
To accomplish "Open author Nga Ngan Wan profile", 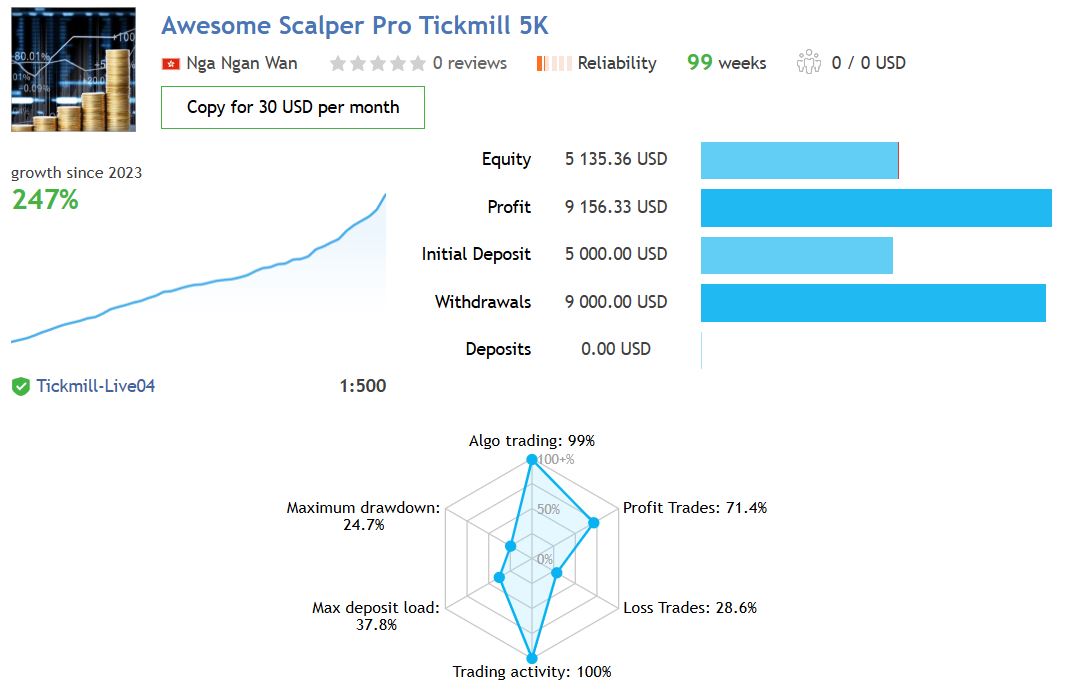I will tap(241, 63).
